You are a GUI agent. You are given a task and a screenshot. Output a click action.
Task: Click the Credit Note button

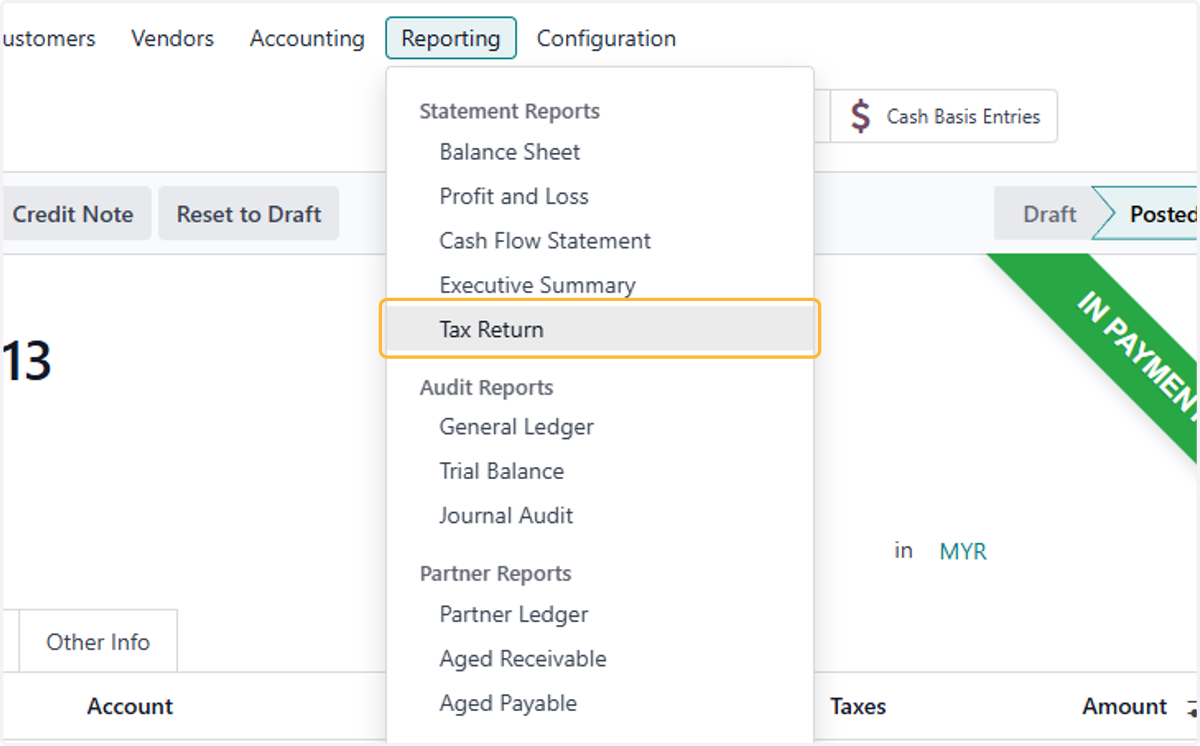point(76,214)
